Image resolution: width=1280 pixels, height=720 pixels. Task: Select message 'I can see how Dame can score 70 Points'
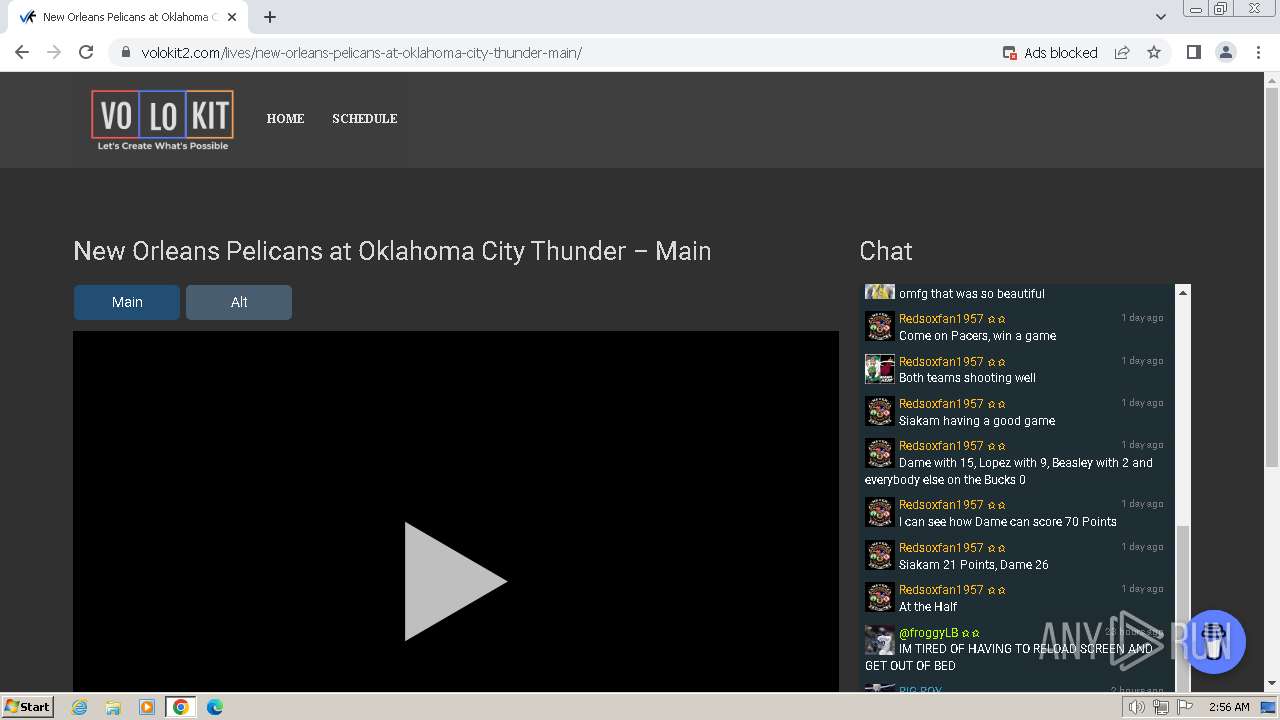(x=1008, y=522)
